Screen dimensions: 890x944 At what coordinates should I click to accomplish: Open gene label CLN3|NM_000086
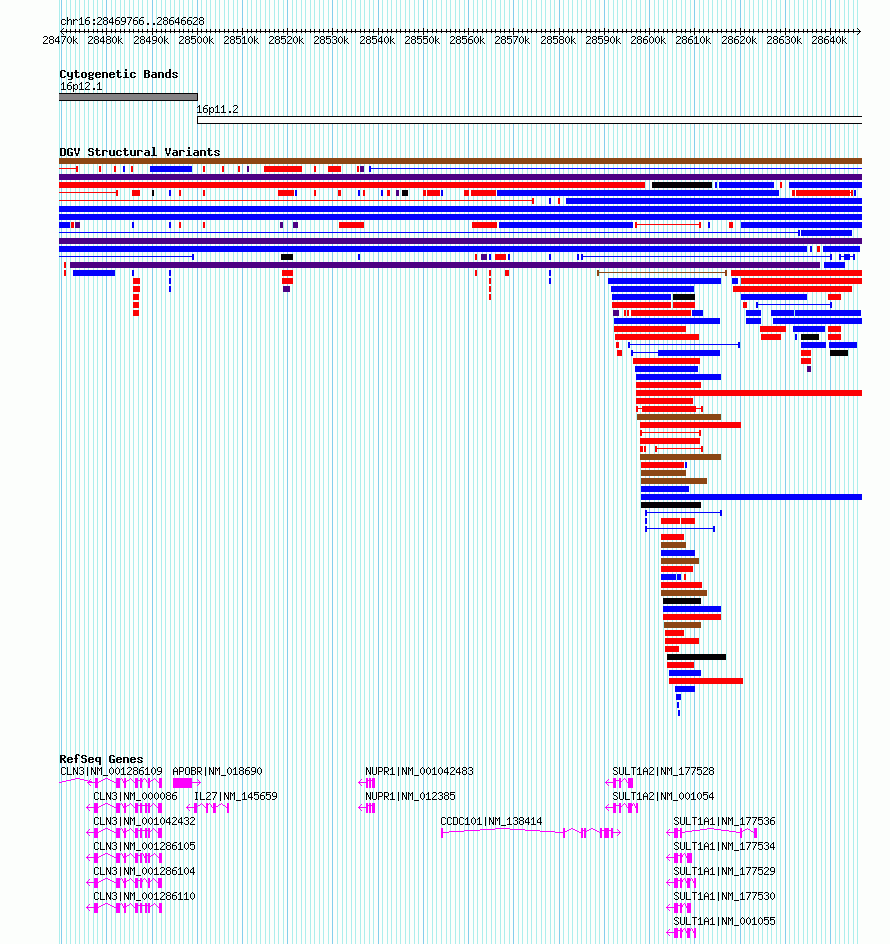135,796
